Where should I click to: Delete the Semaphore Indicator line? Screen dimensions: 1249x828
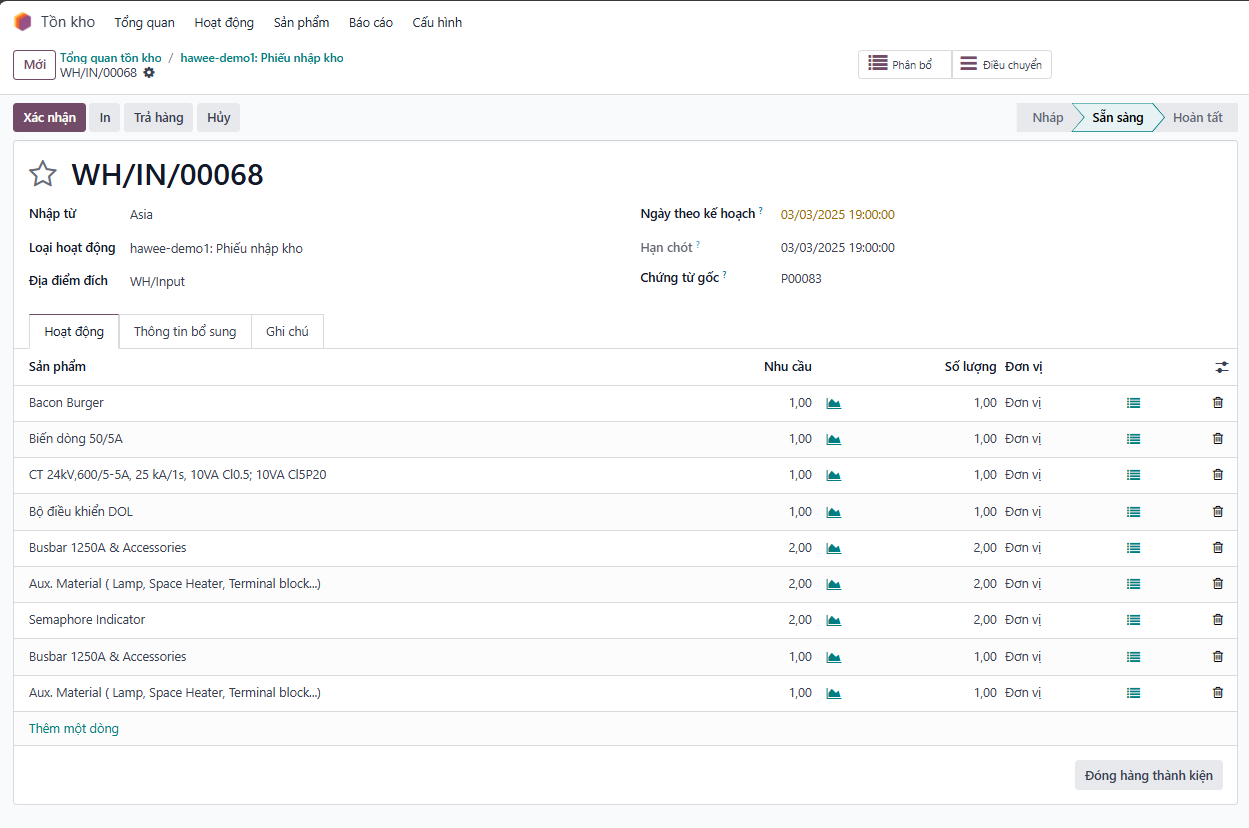click(x=1217, y=620)
